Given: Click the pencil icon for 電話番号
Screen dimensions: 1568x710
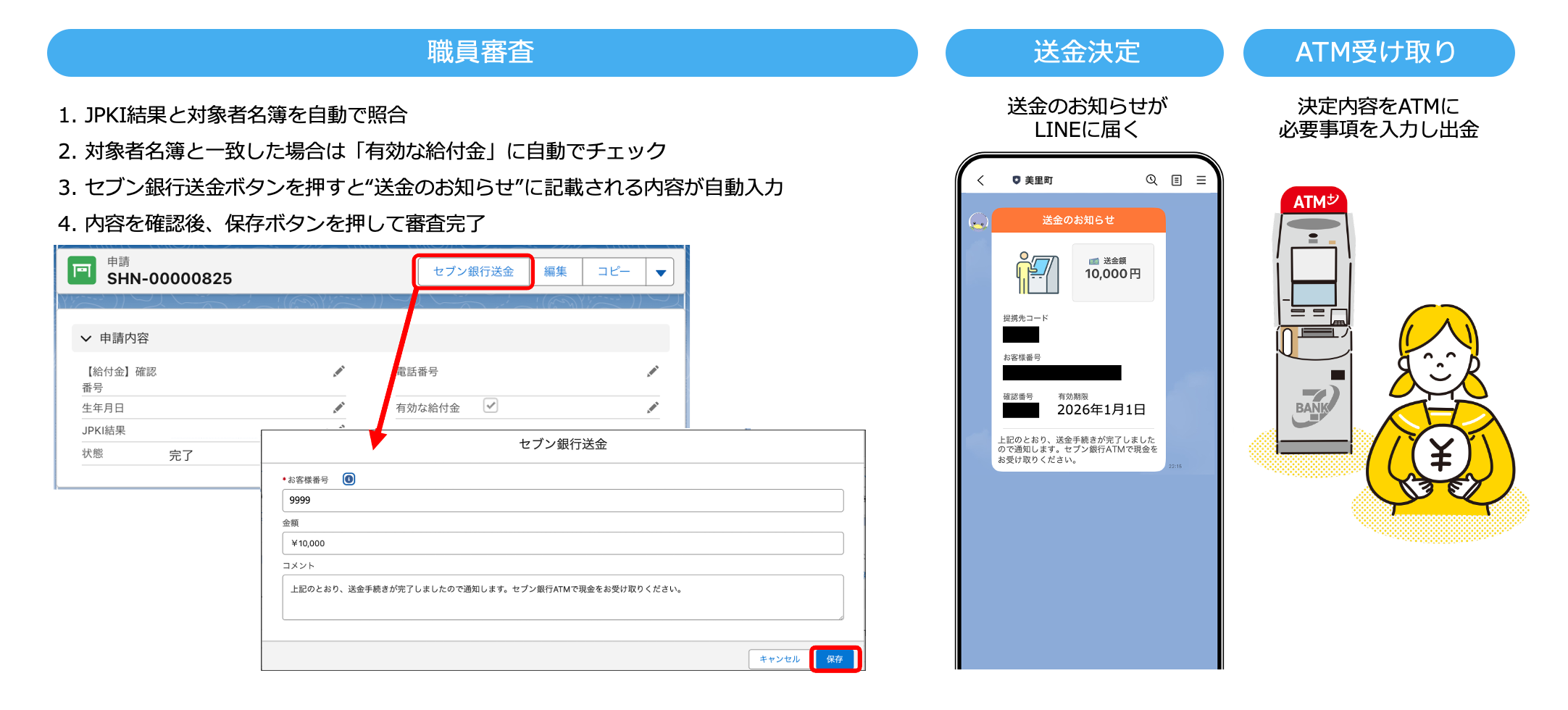Looking at the screenshot, I should pos(653,372).
